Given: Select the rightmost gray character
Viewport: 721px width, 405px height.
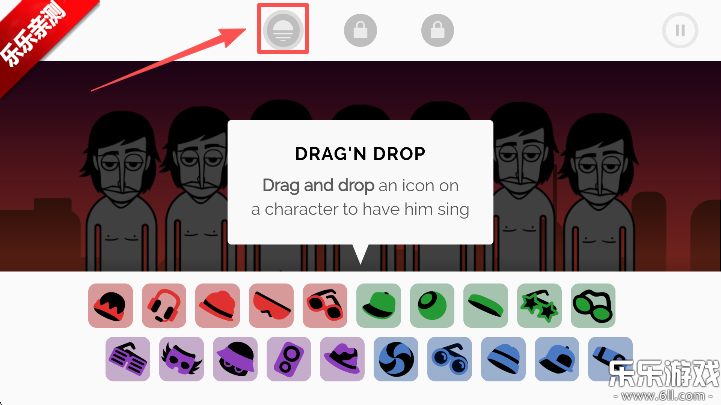Looking at the screenshot, I should point(599,193).
